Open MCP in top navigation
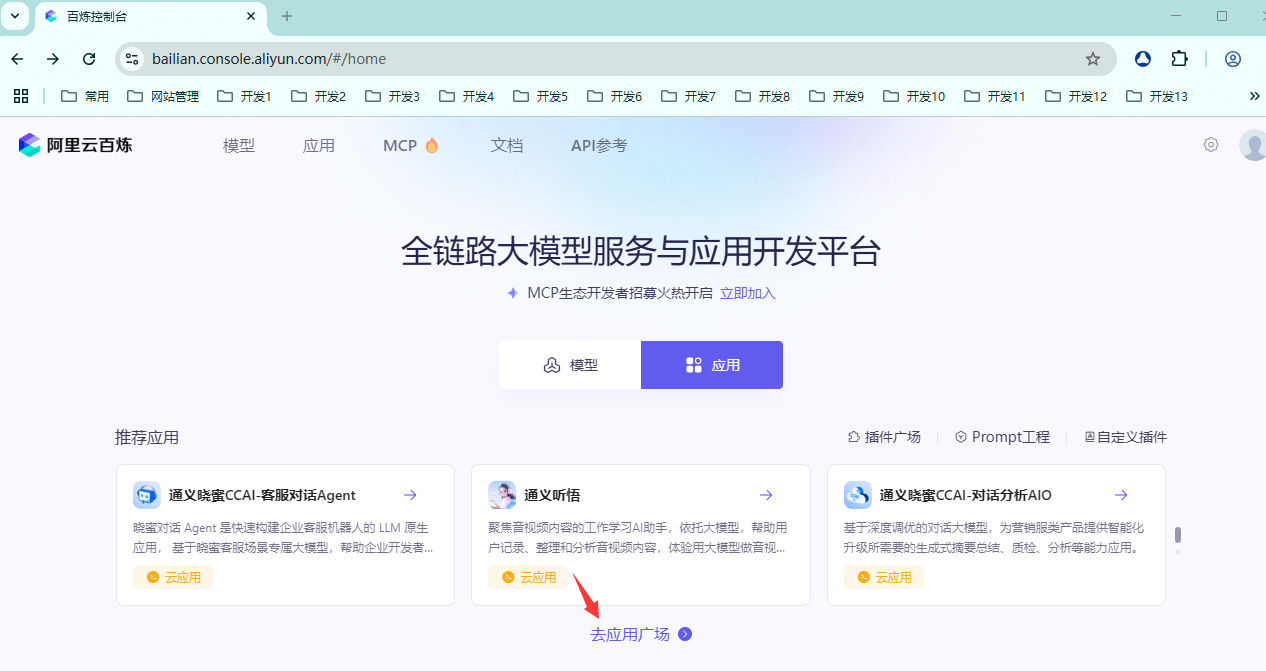 400,145
